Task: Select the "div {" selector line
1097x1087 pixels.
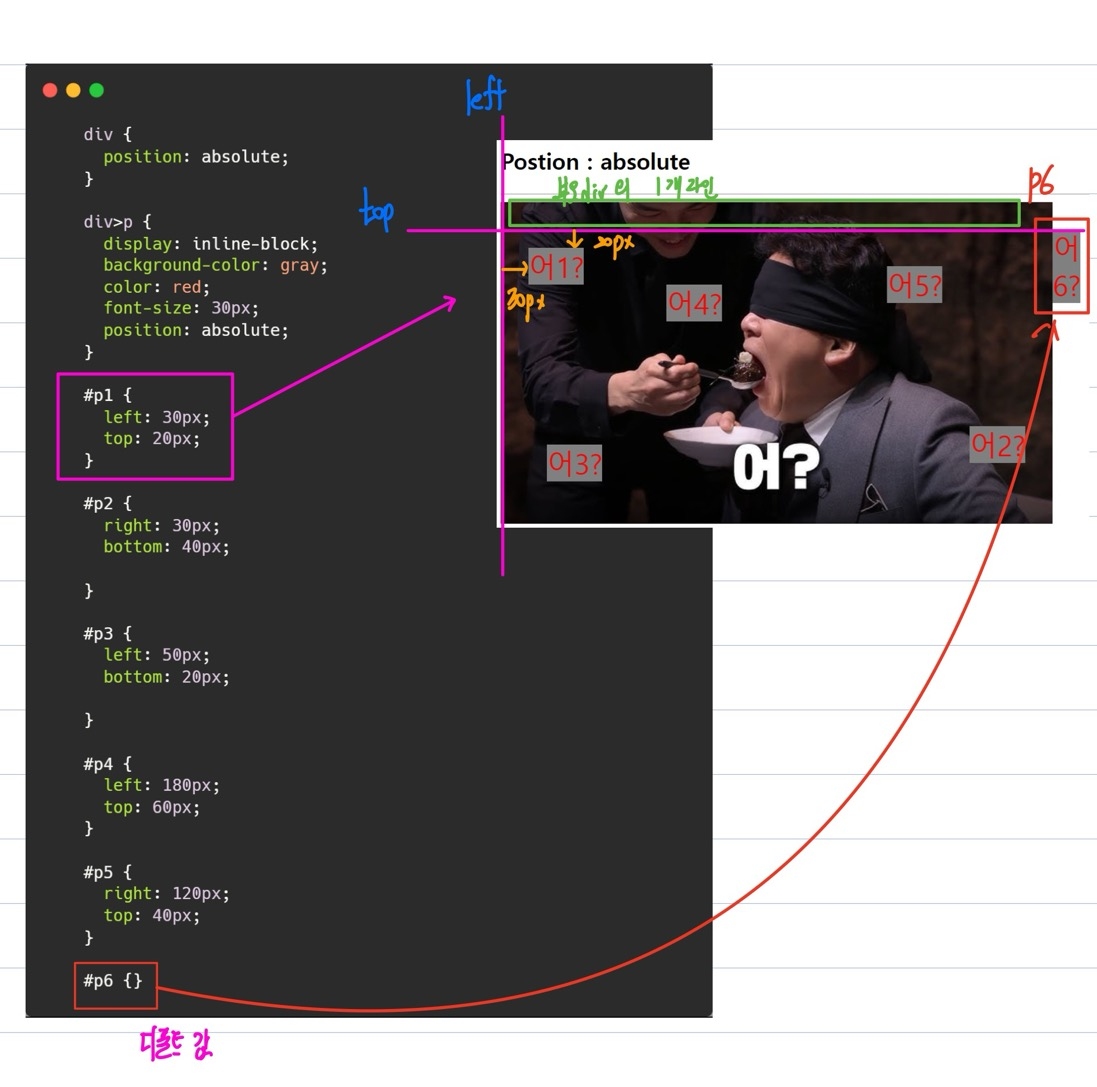Action: (x=108, y=134)
